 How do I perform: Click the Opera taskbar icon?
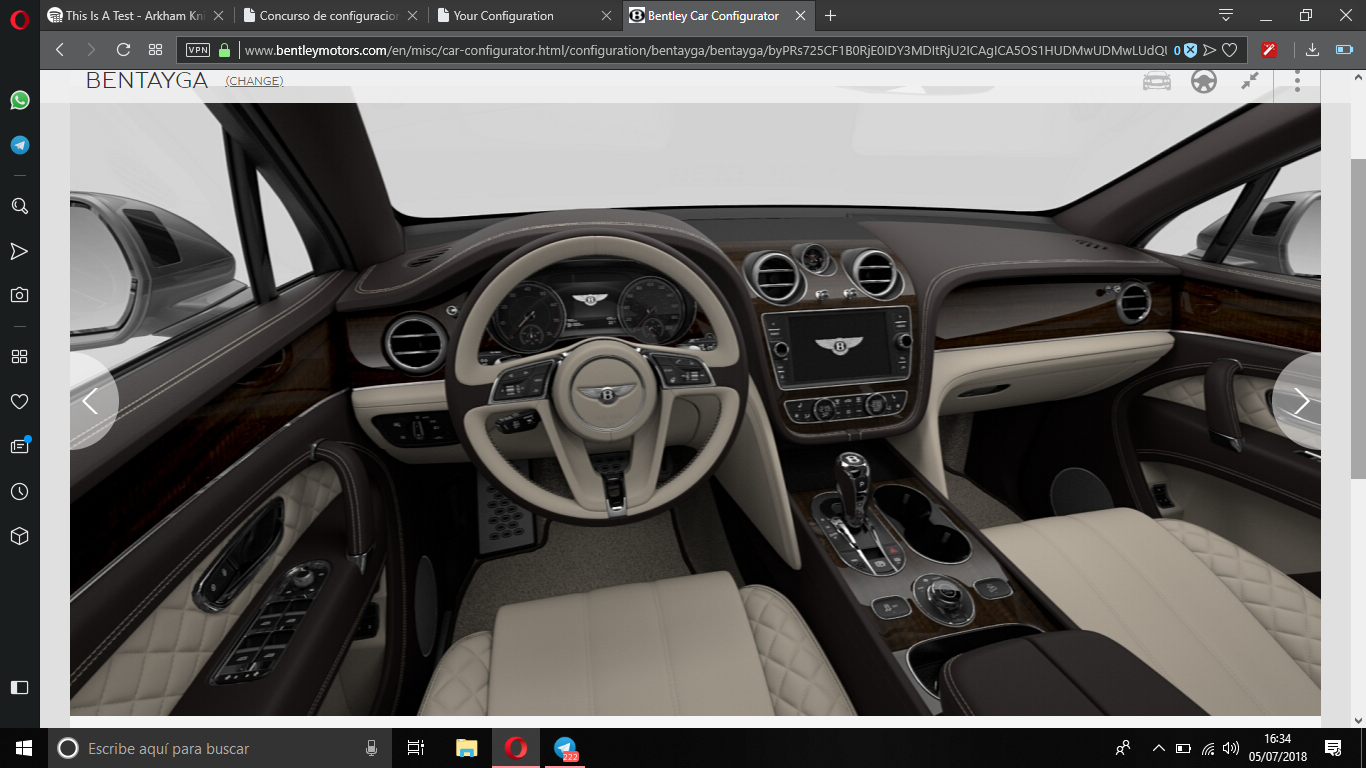coord(516,748)
